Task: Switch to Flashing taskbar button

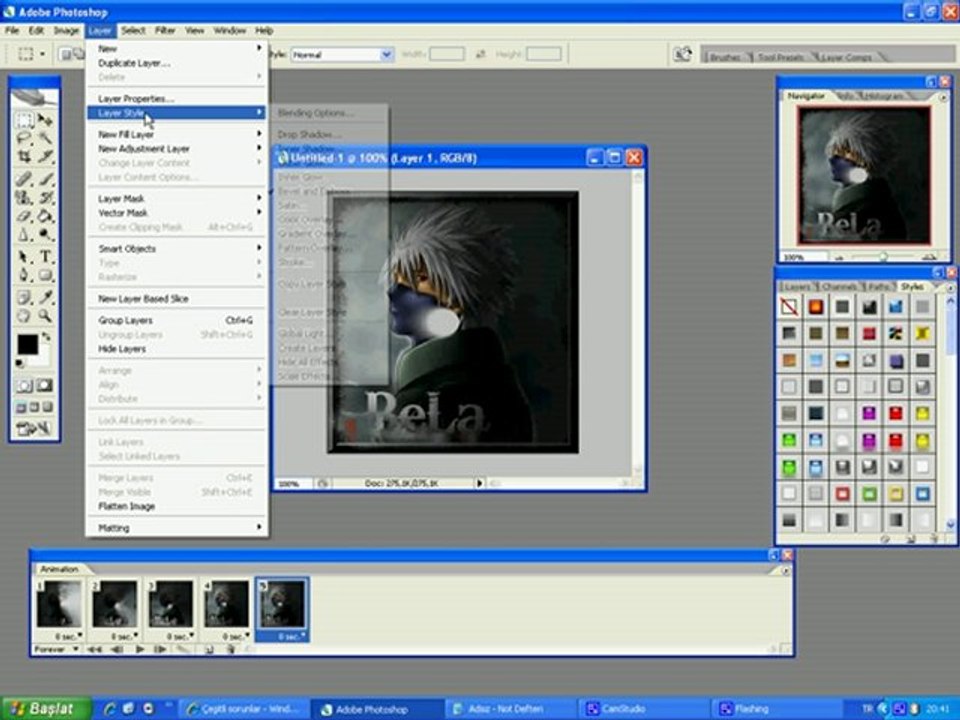Action: (776, 709)
